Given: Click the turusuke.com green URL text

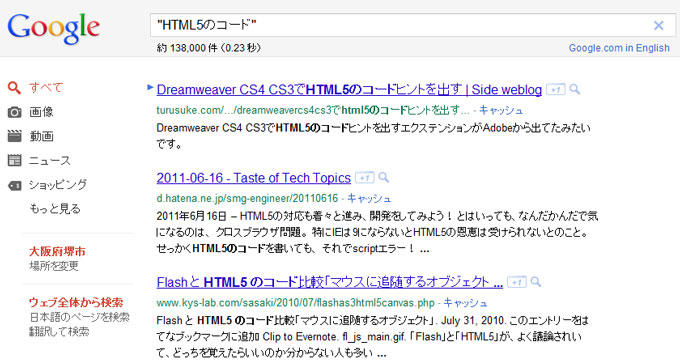Looking at the screenshot, I should click(x=313, y=111).
